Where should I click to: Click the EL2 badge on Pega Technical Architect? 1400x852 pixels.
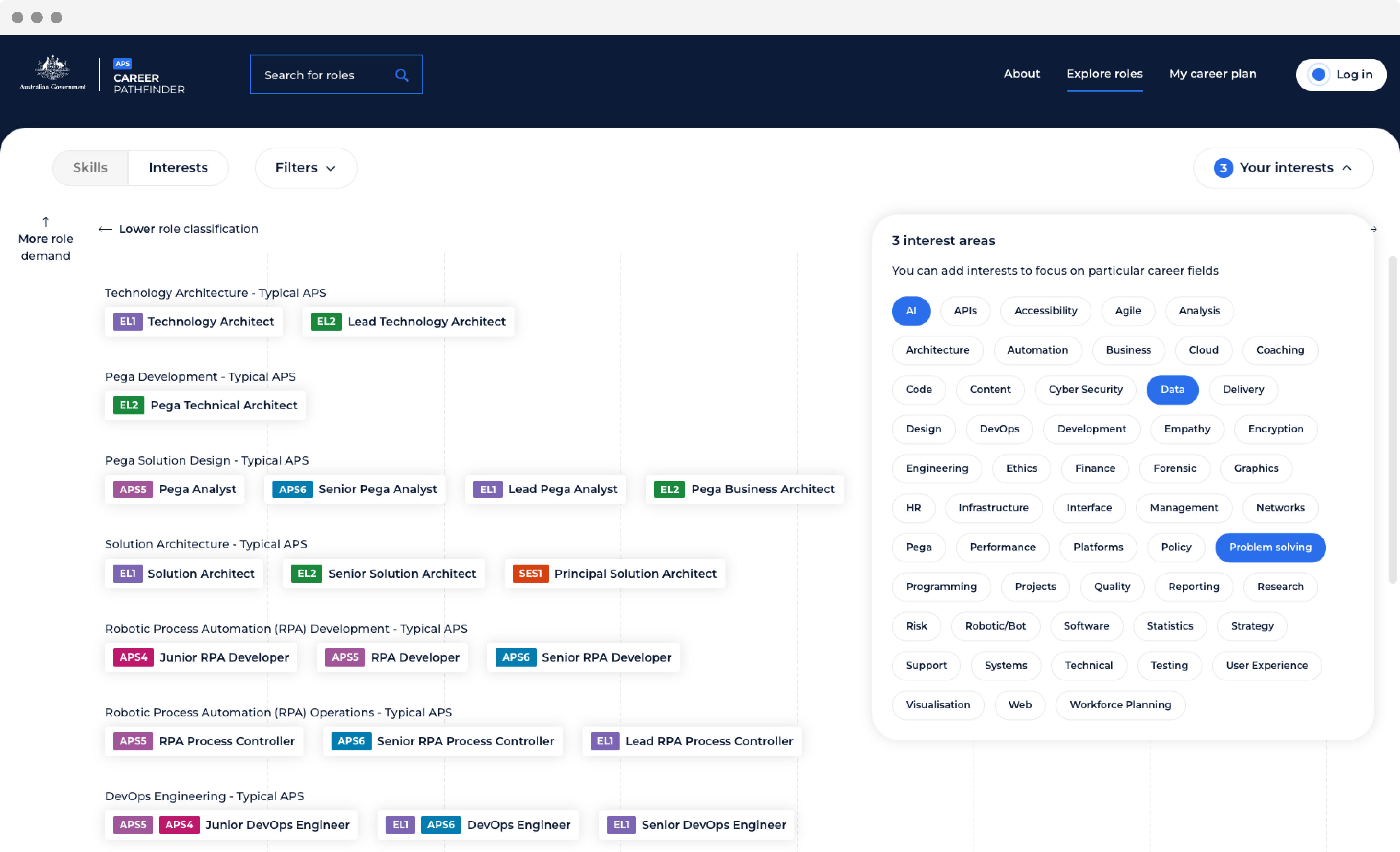point(128,405)
